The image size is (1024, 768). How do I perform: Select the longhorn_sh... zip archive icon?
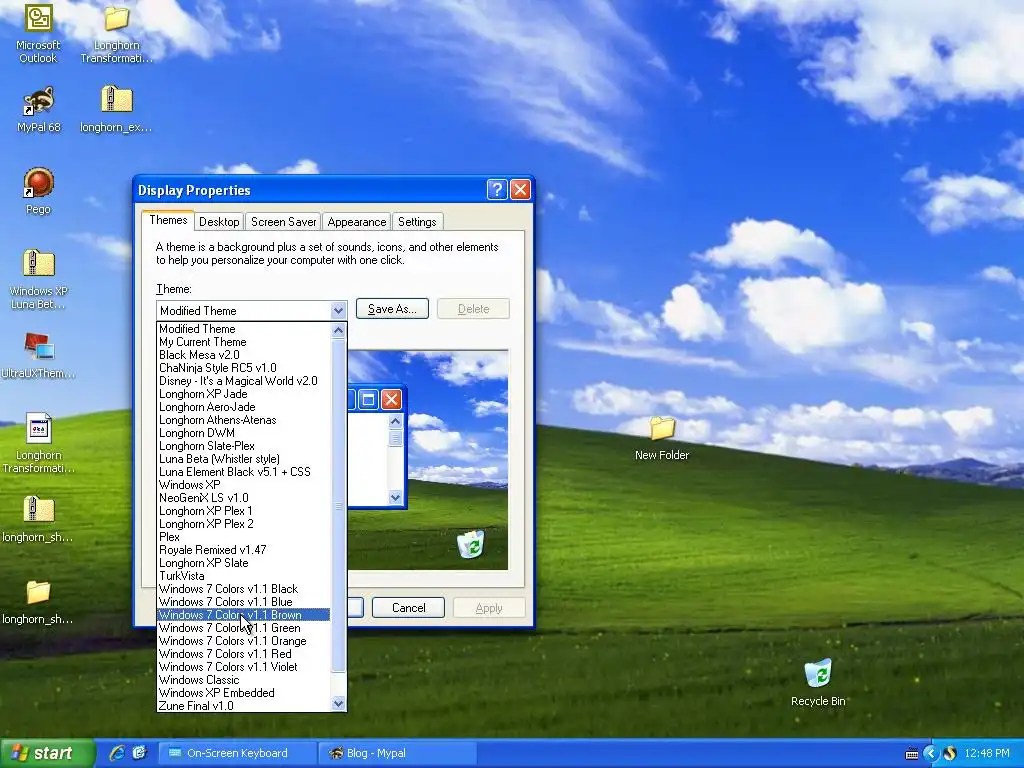click(38, 519)
